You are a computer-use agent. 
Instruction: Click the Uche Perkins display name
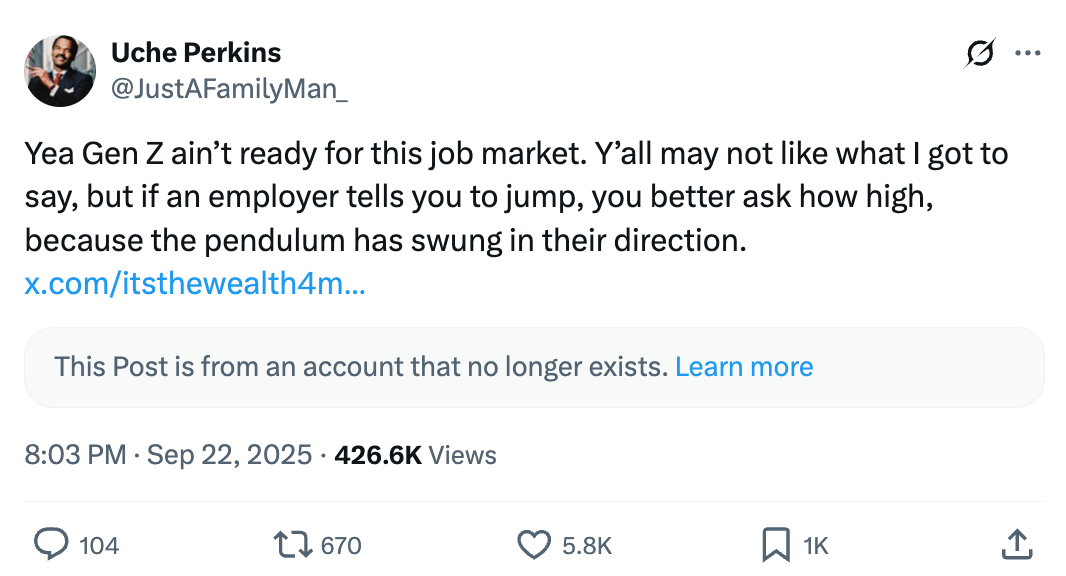(196, 52)
